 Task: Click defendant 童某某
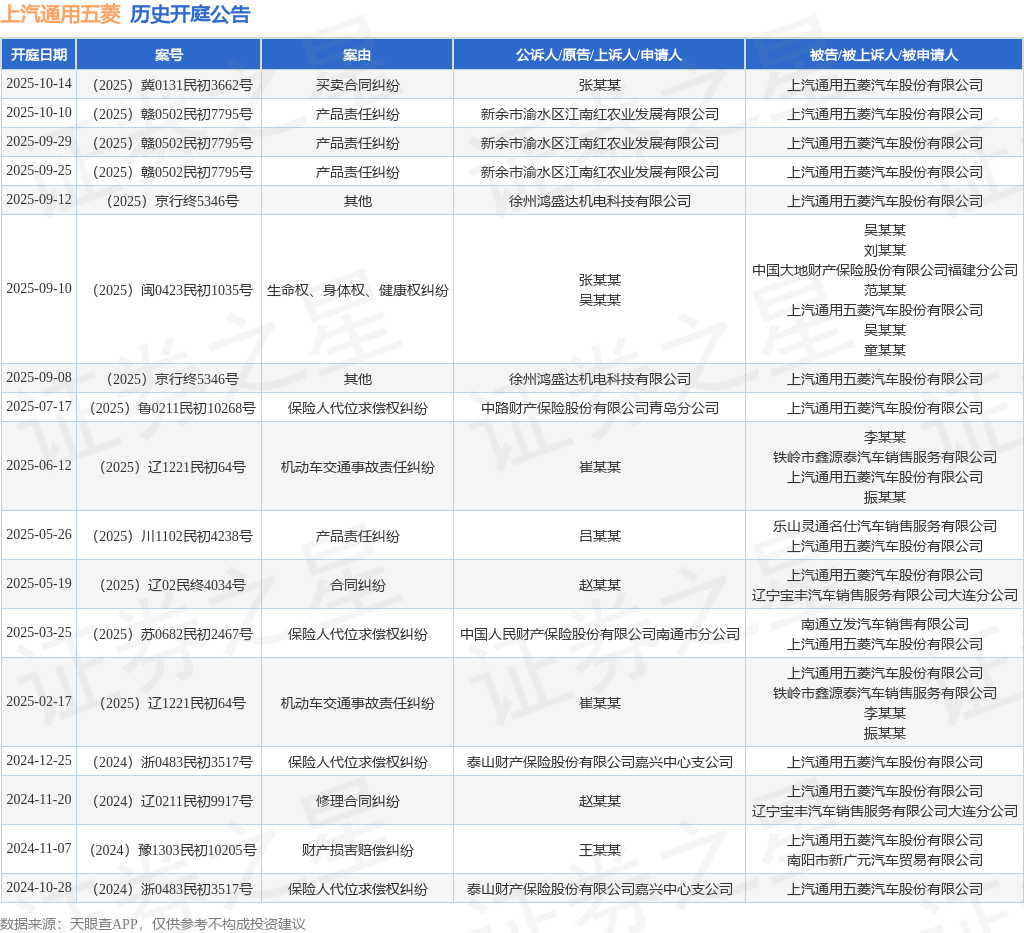click(x=884, y=350)
